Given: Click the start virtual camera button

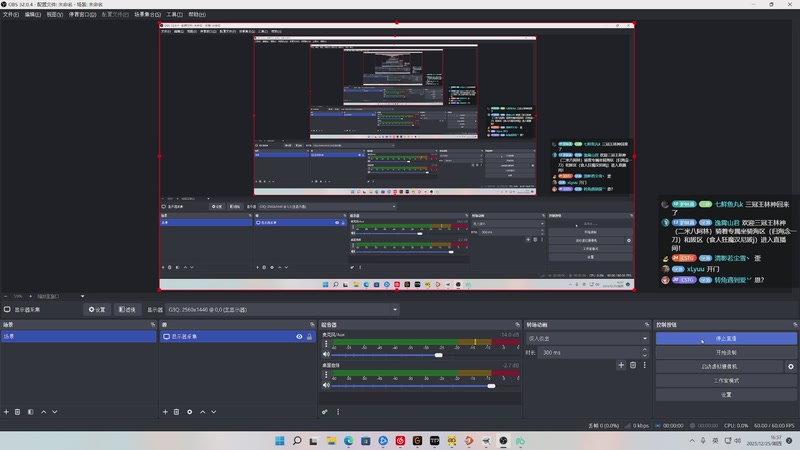Looking at the screenshot, I should click(x=719, y=366).
